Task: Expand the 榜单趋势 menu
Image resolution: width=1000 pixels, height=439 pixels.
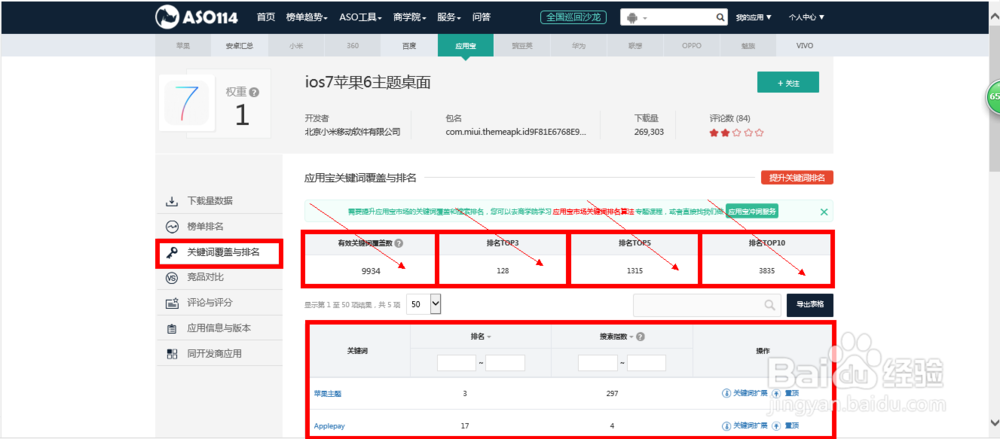Action: [307, 17]
